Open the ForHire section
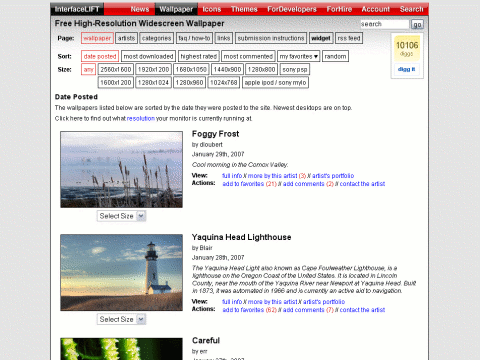The height and width of the screenshot is (360, 480). pyautogui.click(x=339, y=9)
